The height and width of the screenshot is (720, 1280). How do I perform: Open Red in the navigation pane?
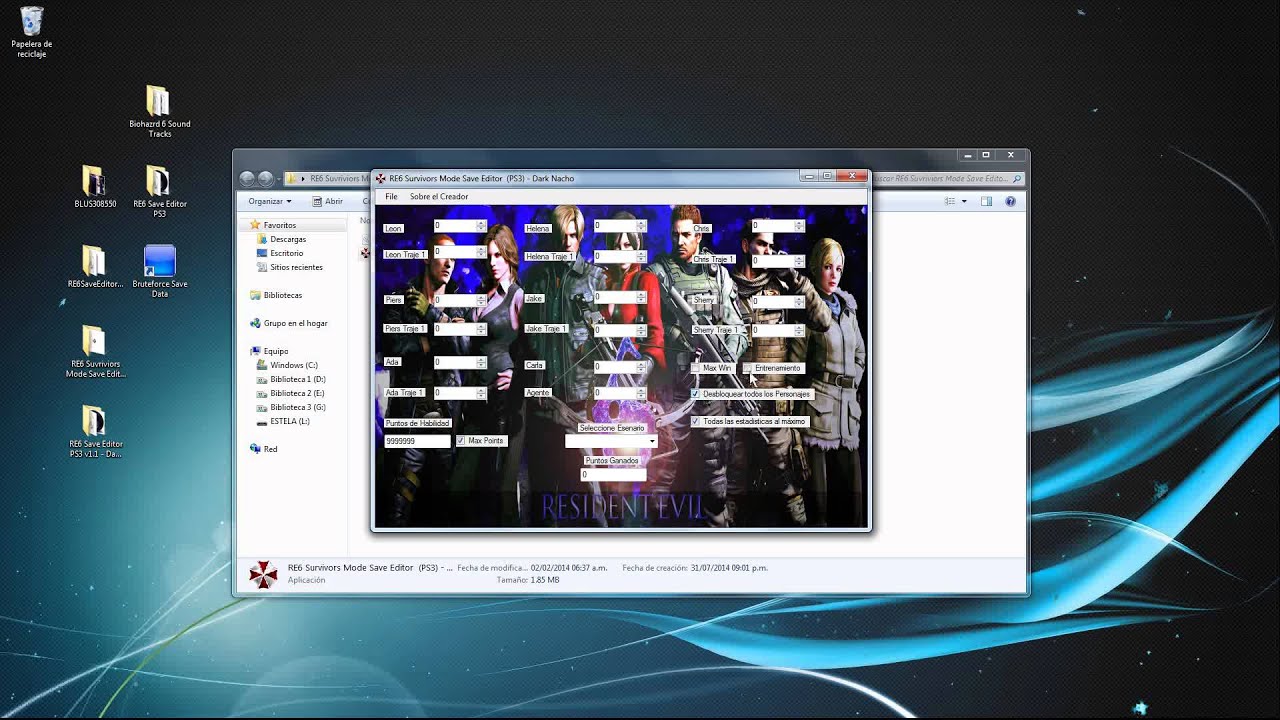tap(270, 449)
